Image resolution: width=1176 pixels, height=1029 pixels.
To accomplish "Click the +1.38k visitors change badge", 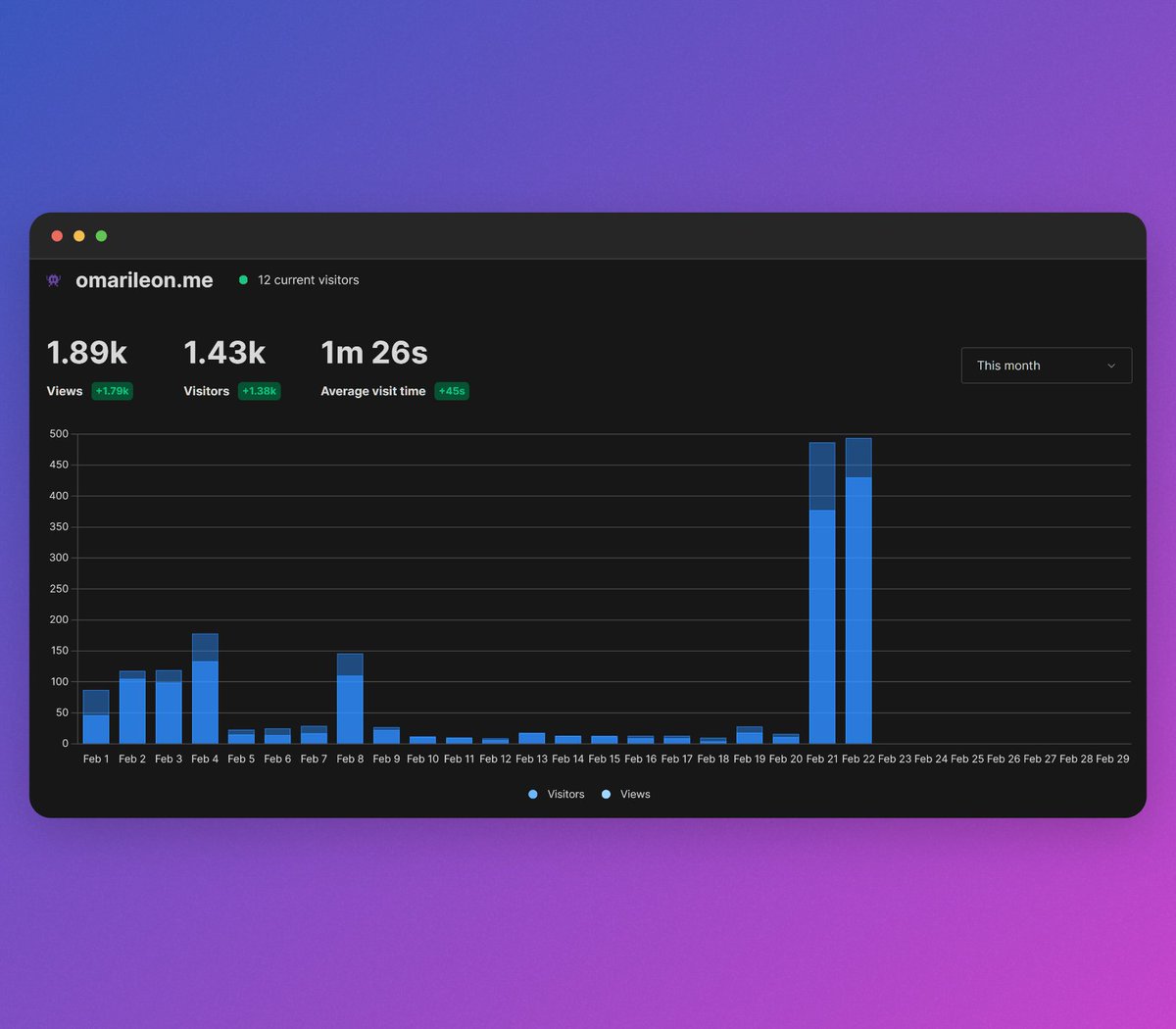I will pos(260,391).
